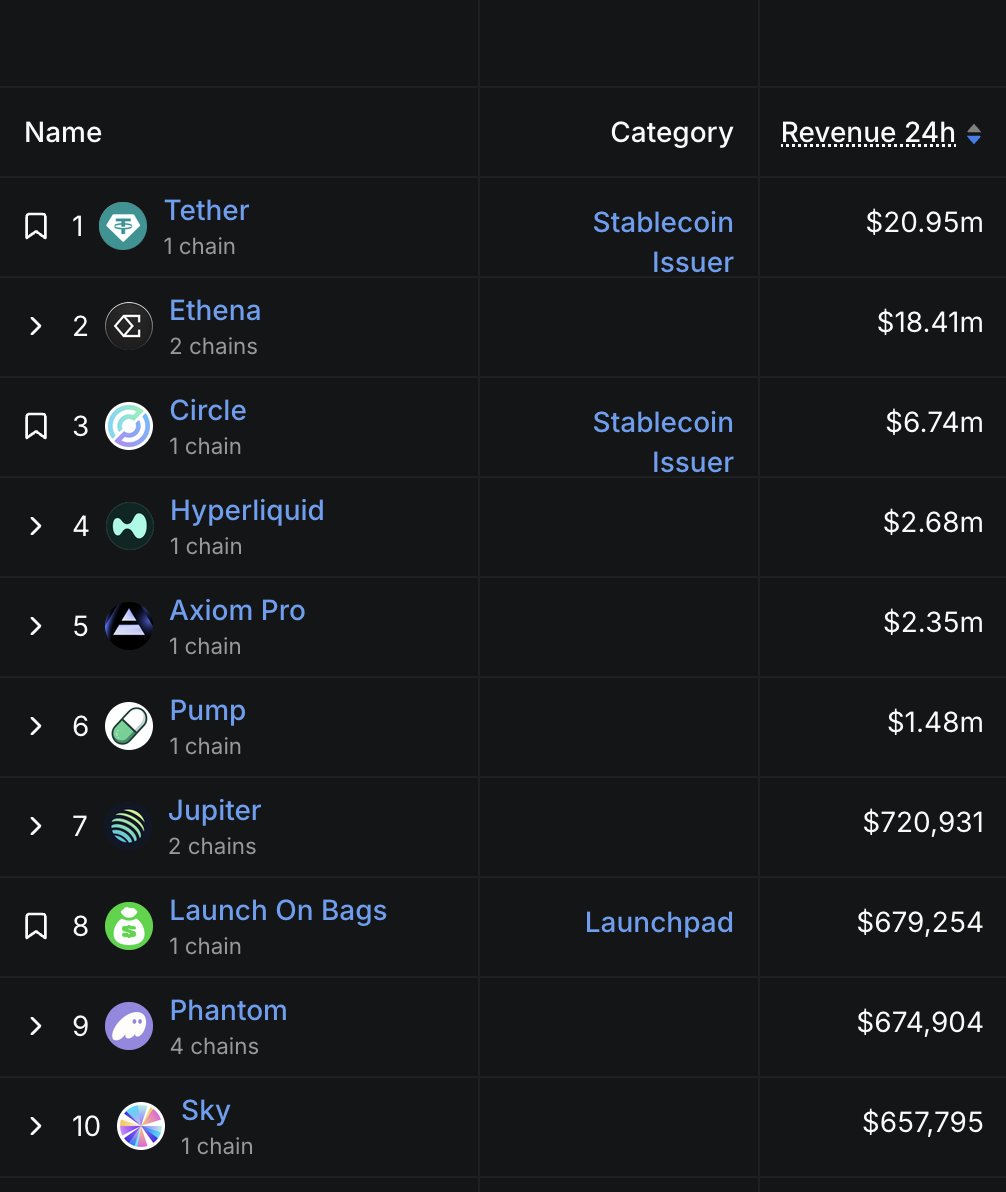Click the Name column header
Screen dimensions: 1006x1192
click(x=63, y=132)
